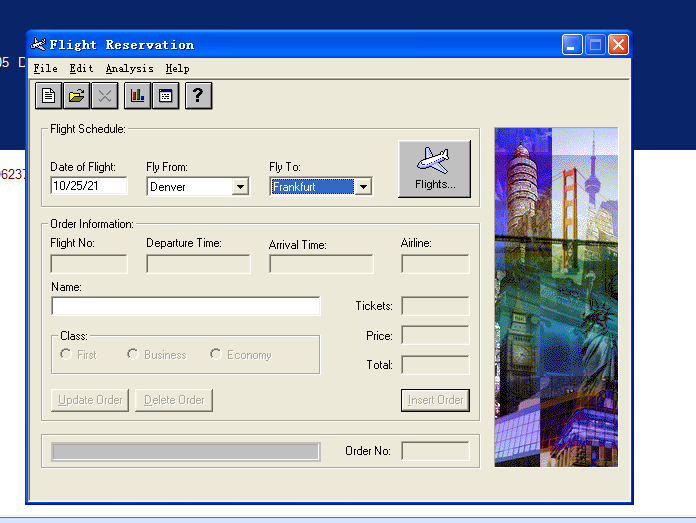Open the Graph chart toolbar icon

[x=137, y=96]
